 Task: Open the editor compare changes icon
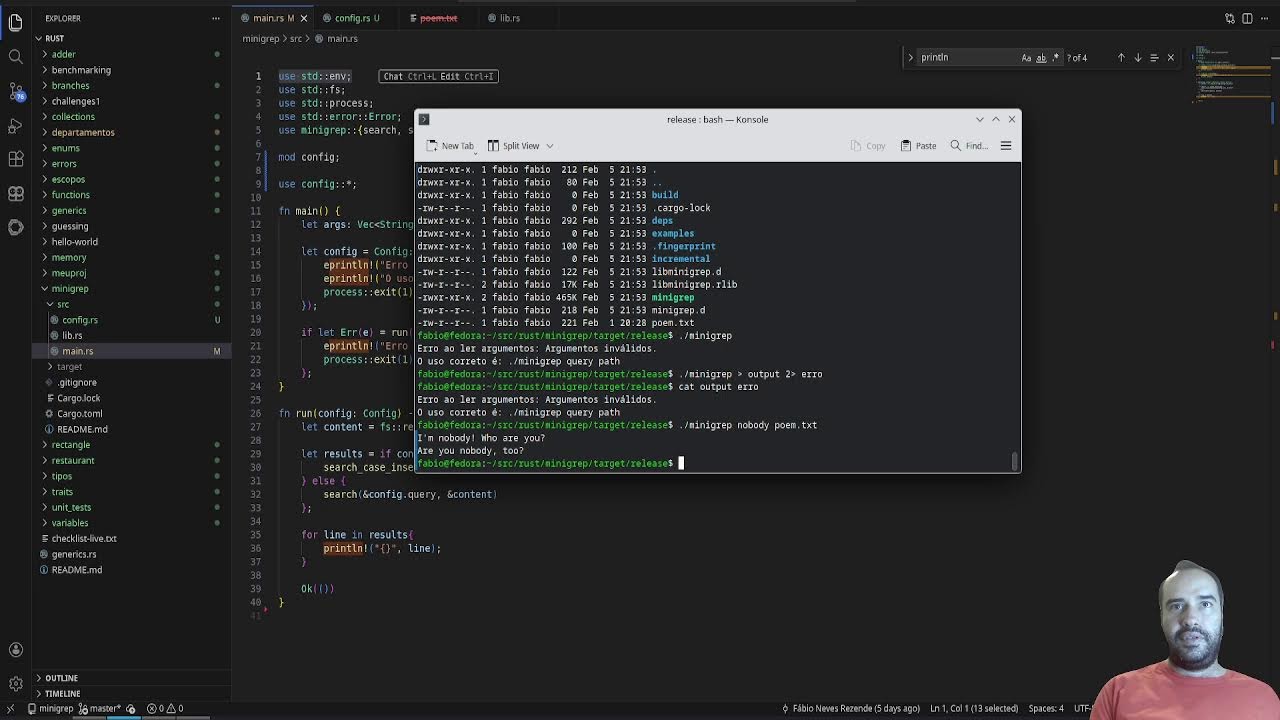tap(1230, 18)
